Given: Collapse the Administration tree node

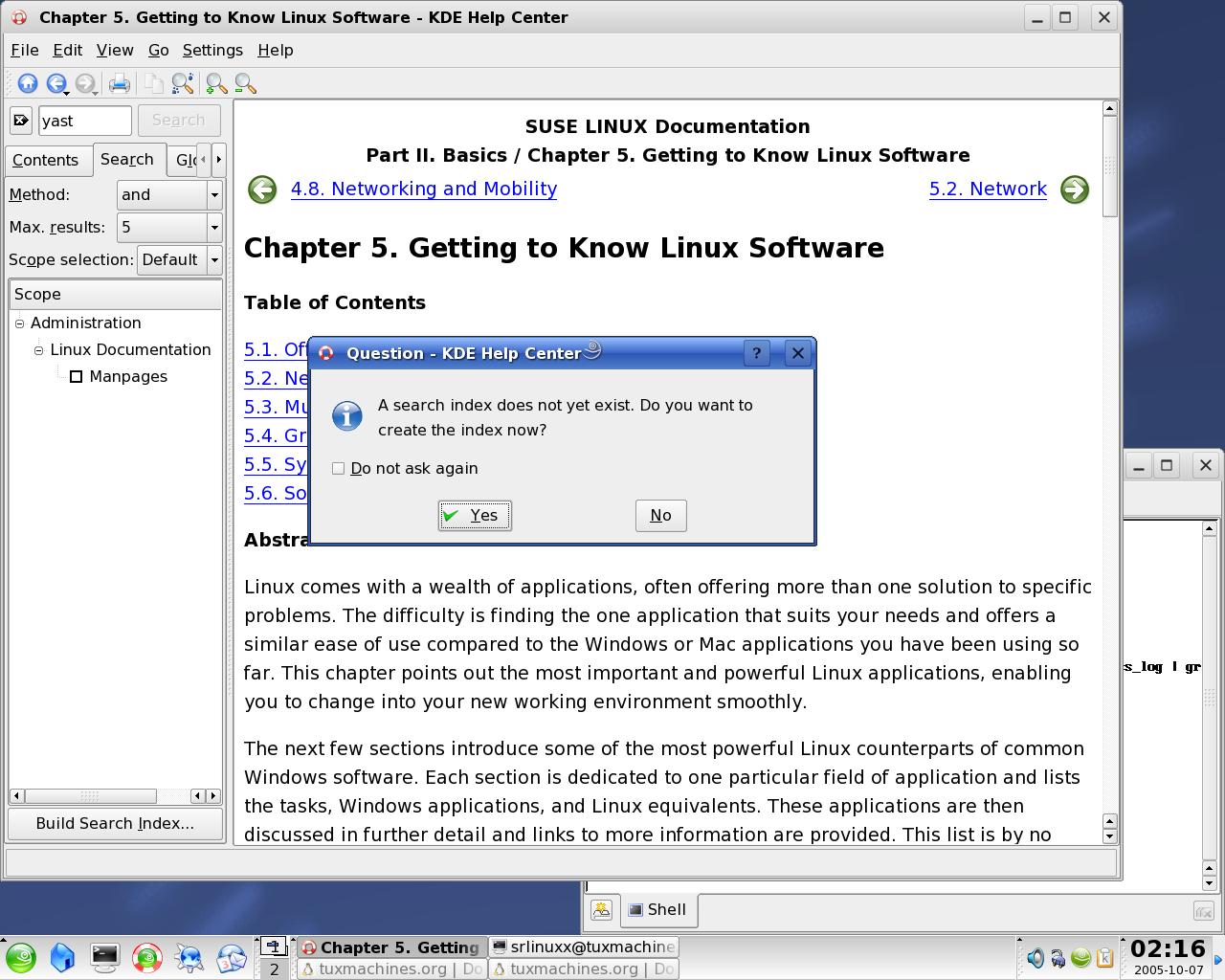Looking at the screenshot, I should click(19, 323).
